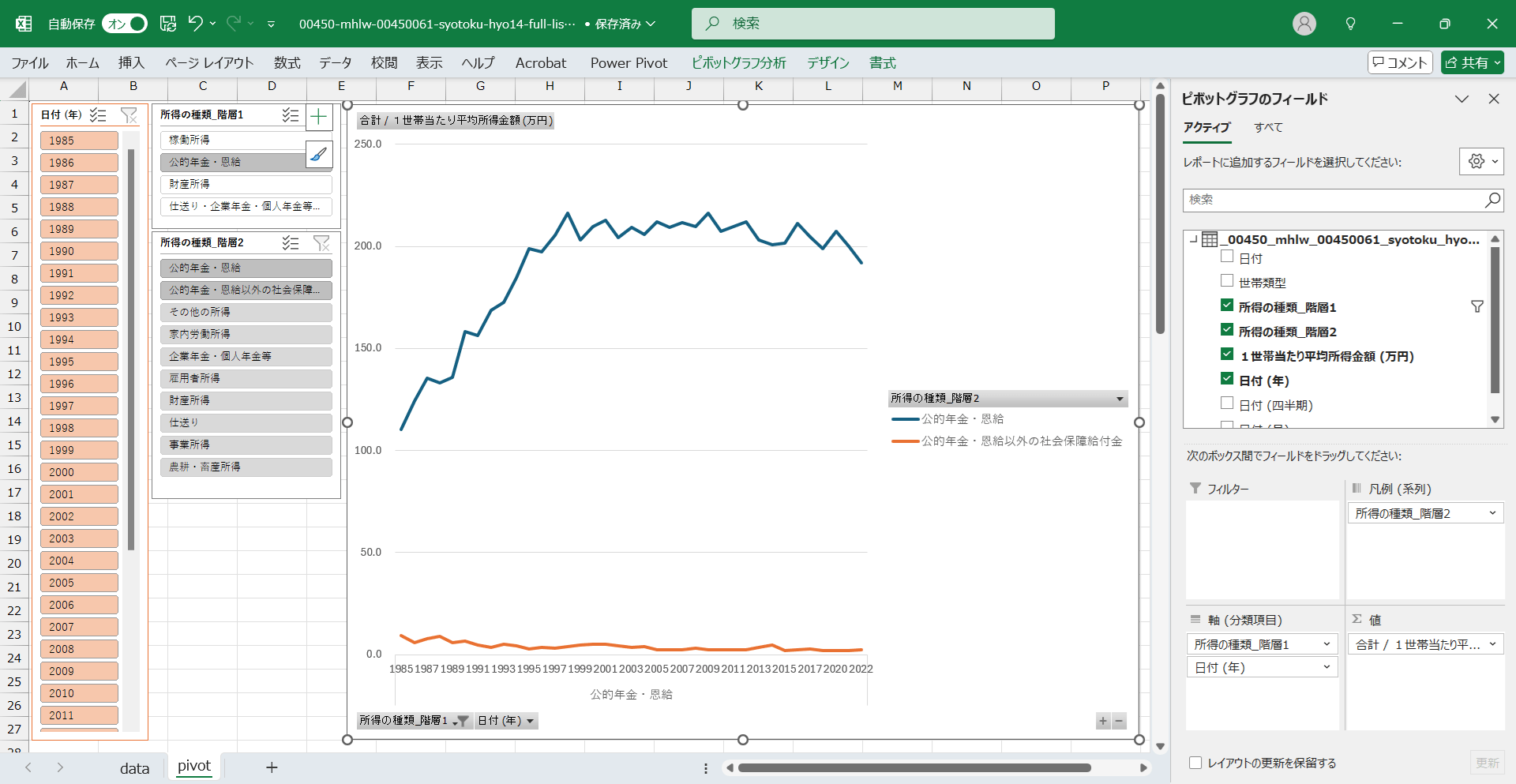The image size is (1516, 784).
Task: Enable レイアウトの更新を保留する checkbox
Action: click(1195, 763)
